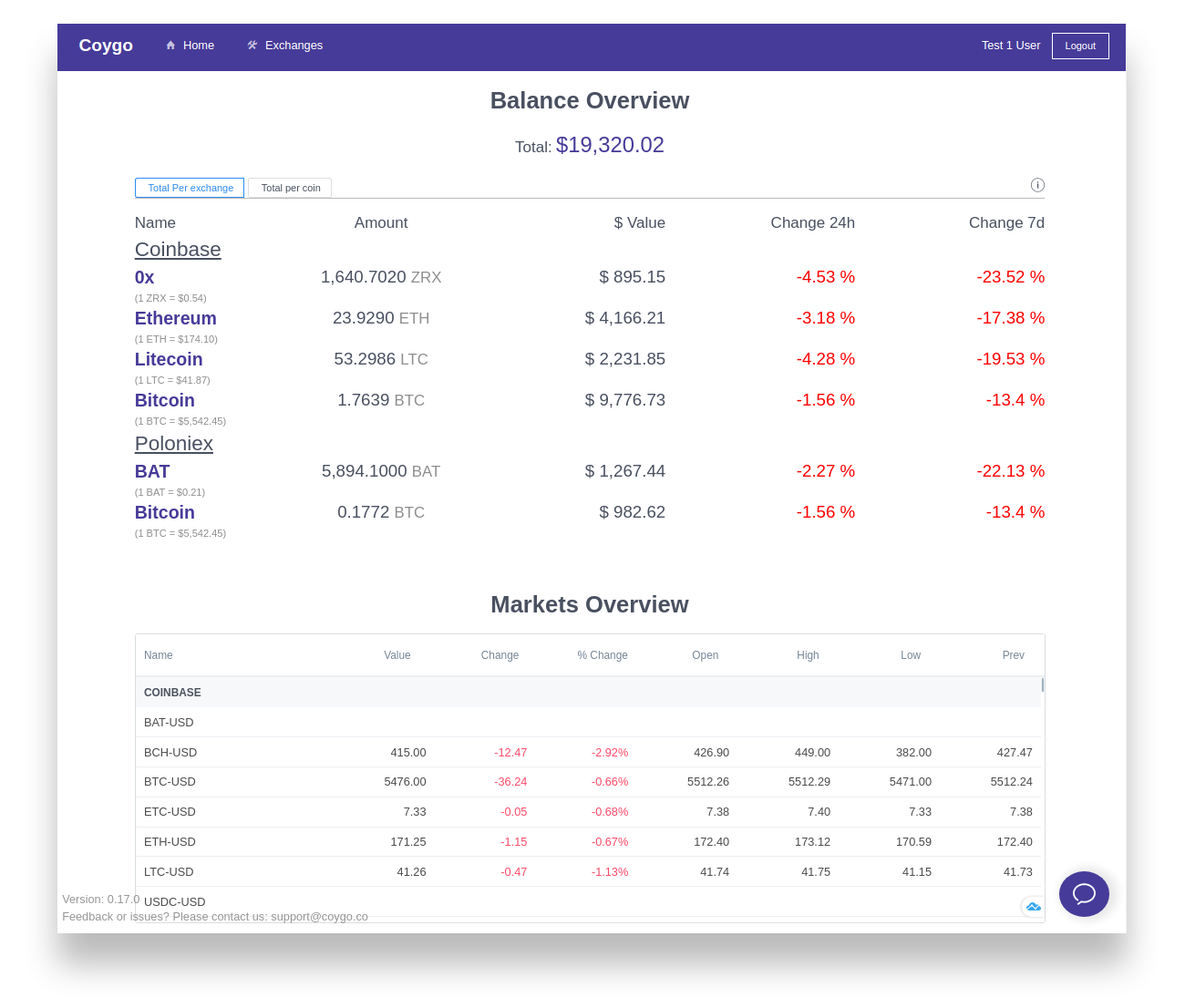The width and height of the screenshot is (1185, 1008).
Task: Click the small cloud icon near the chat button
Action: coord(1033,906)
